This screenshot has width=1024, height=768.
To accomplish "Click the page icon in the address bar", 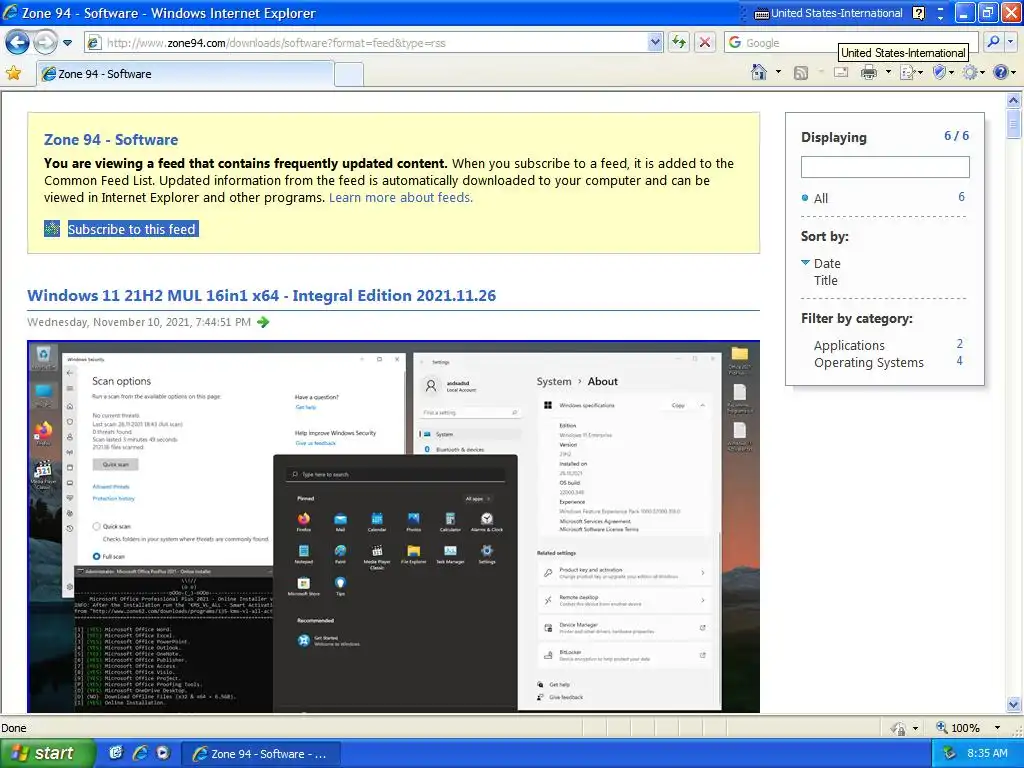I will coord(94,42).
